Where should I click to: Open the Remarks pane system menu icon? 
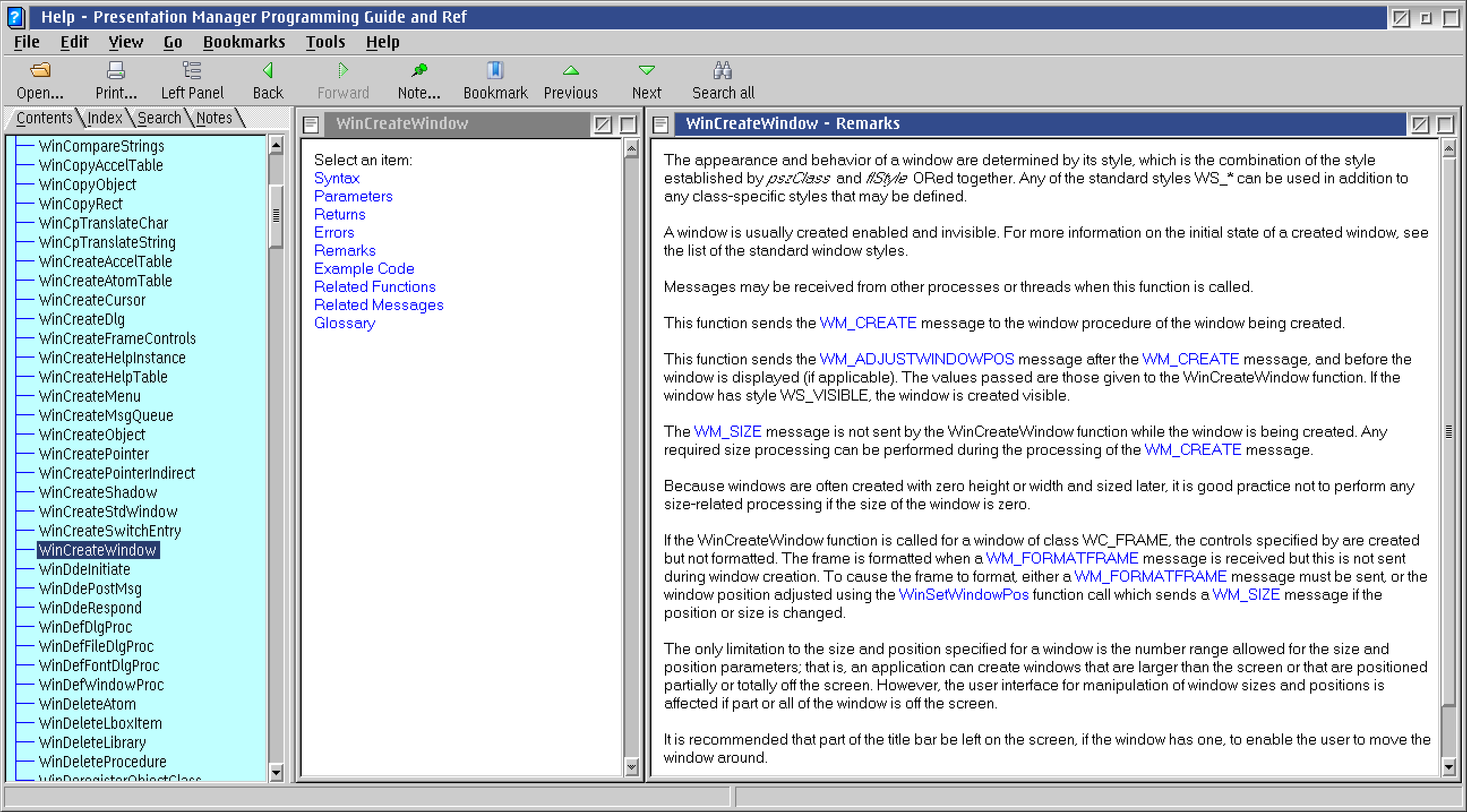[x=660, y=124]
